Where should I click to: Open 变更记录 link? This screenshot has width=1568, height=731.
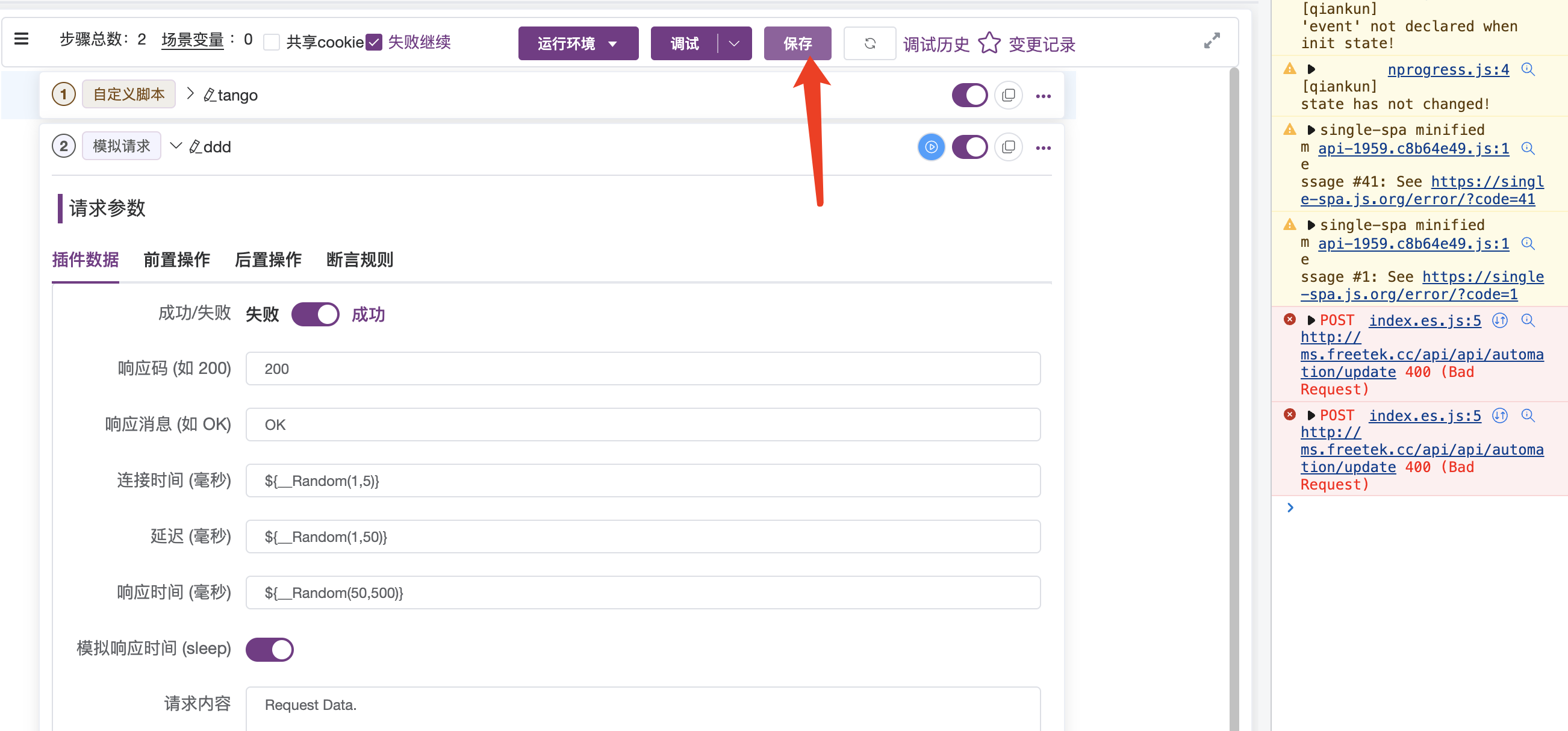(x=1042, y=44)
